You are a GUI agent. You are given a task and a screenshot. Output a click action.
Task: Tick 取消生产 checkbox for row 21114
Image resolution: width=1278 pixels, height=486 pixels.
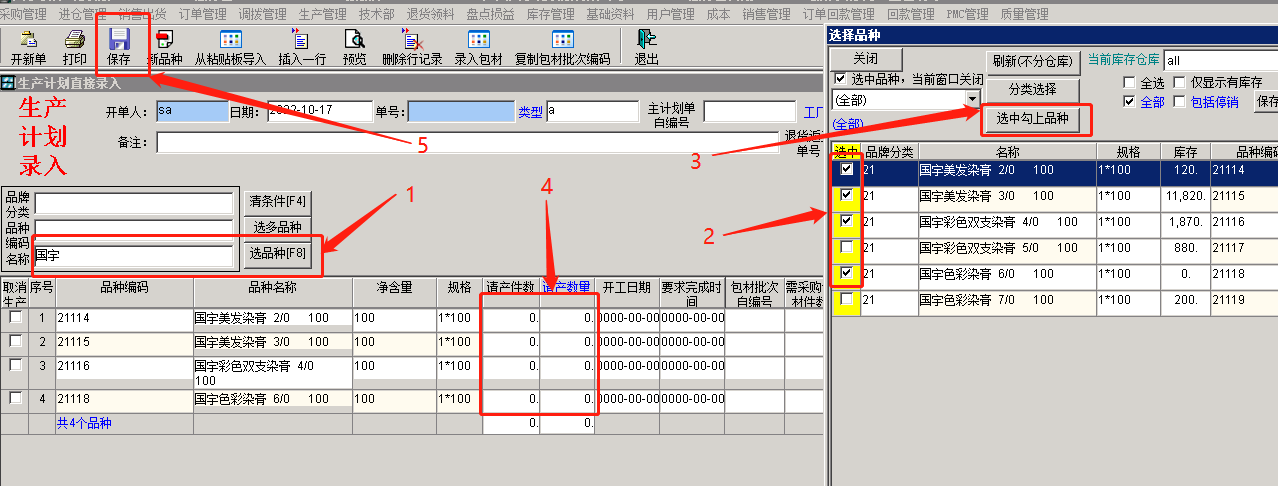pos(15,317)
